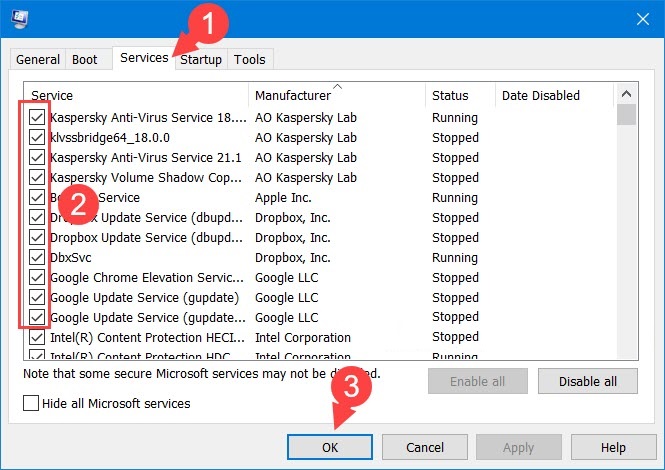This screenshot has height=470, width=665.
Task: Click the Date Disabled column header
Action: (555, 95)
